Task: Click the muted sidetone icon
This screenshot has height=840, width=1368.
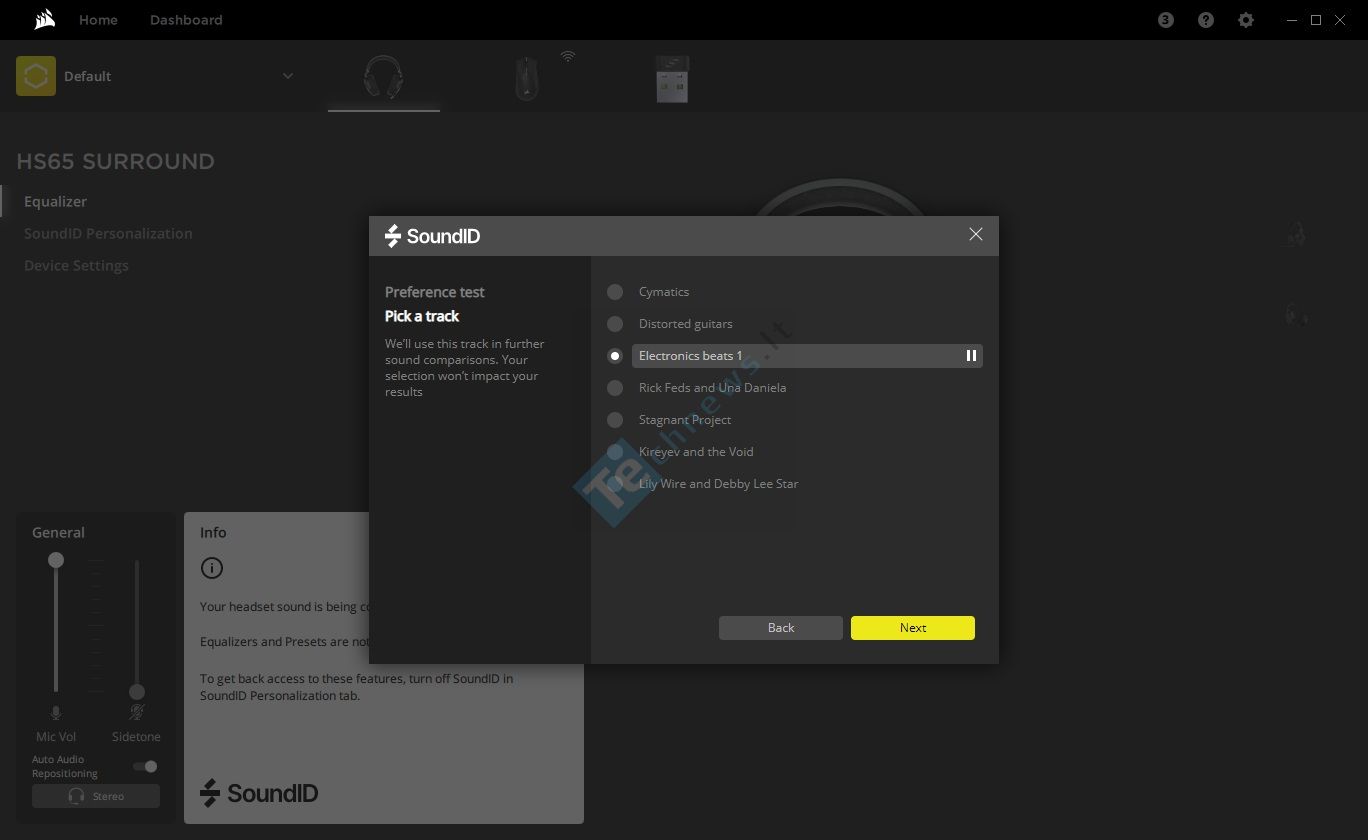Action: pyautogui.click(x=137, y=712)
